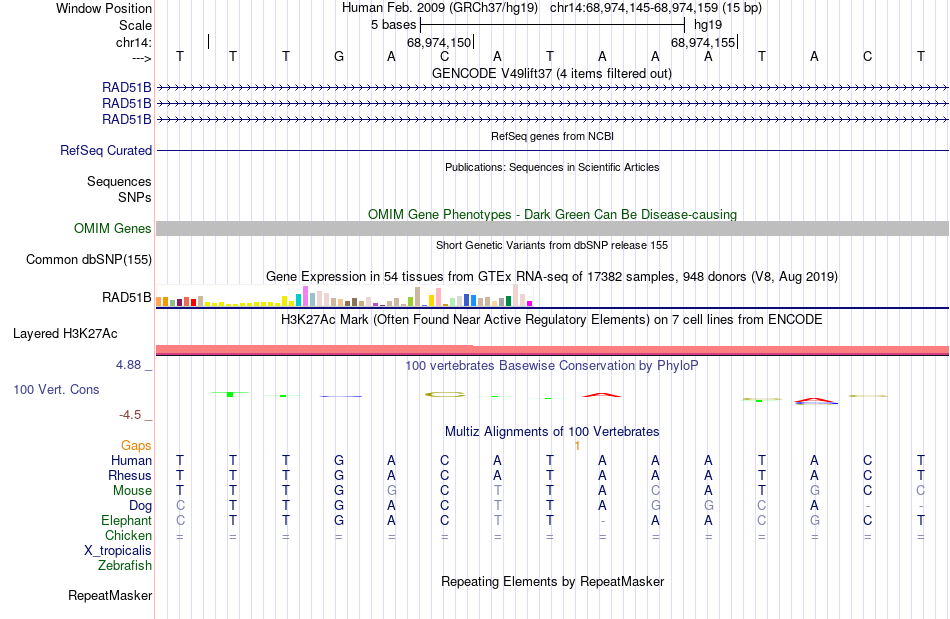Open the H3K27Ac Mark ENCODE track title
The width and height of the screenshot is (950, 619).
(552, 319)
